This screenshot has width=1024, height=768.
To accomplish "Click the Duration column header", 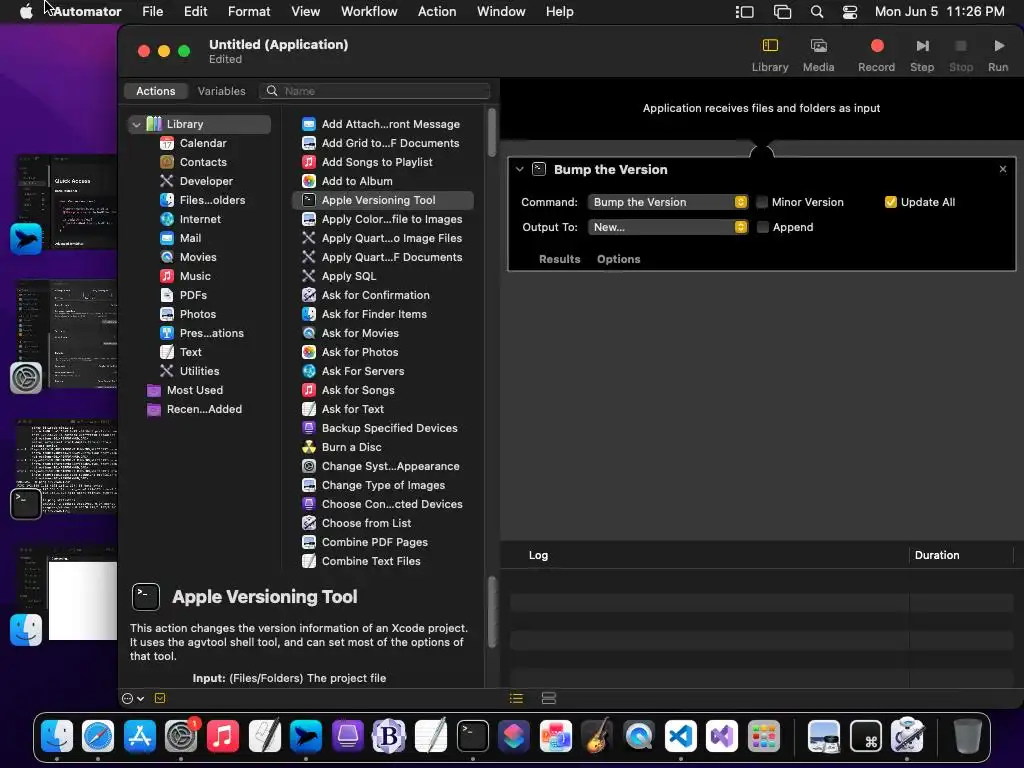I will pyautogui.click(x=936, y=555).
